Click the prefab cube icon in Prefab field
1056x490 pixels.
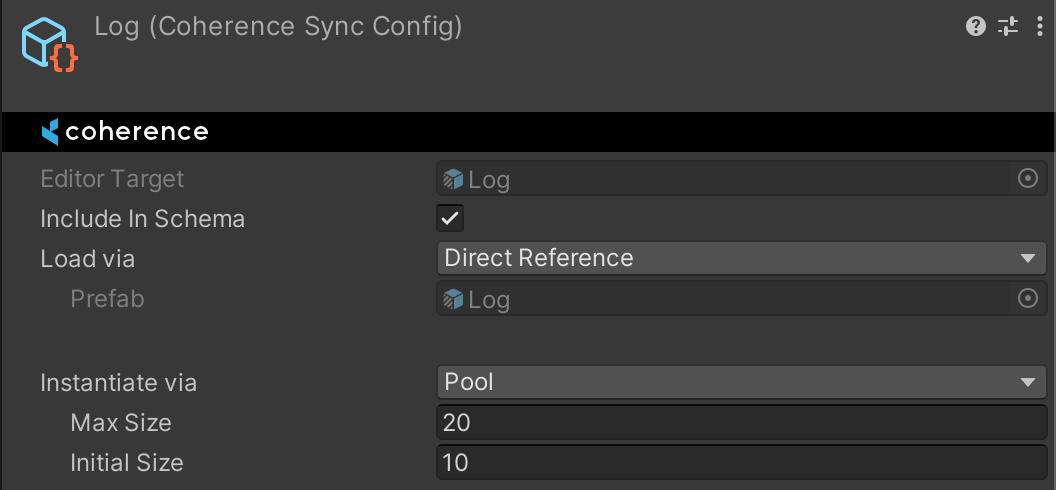(454, 299)
